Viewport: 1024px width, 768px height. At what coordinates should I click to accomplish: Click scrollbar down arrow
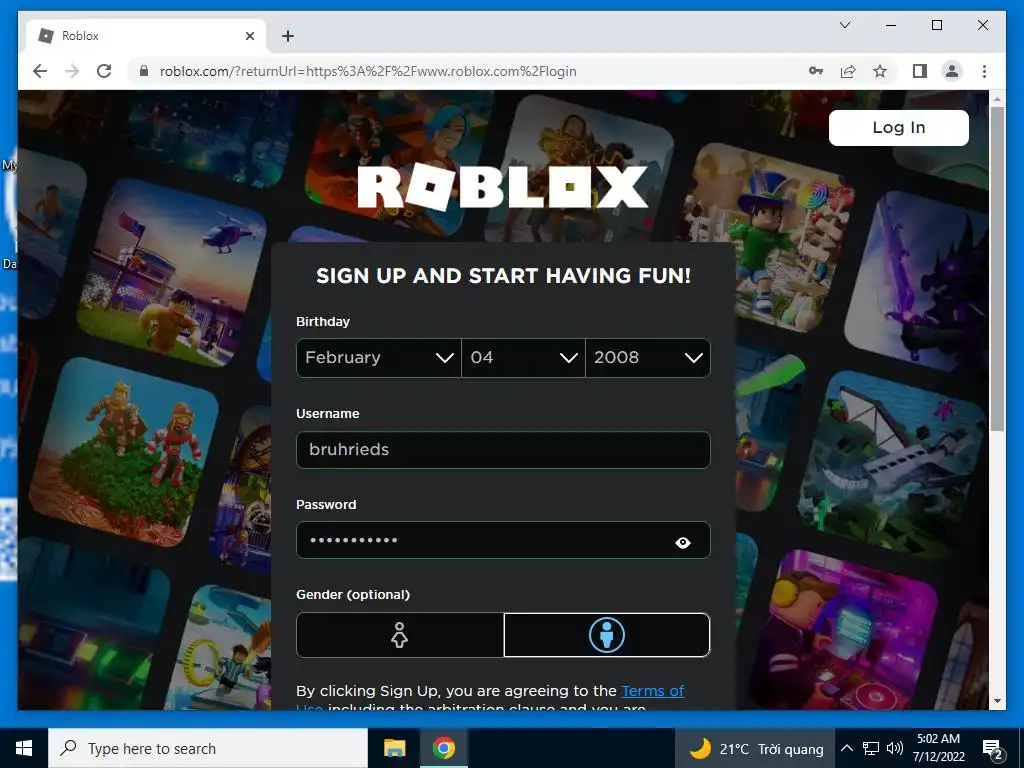click(x=997, y=701)
